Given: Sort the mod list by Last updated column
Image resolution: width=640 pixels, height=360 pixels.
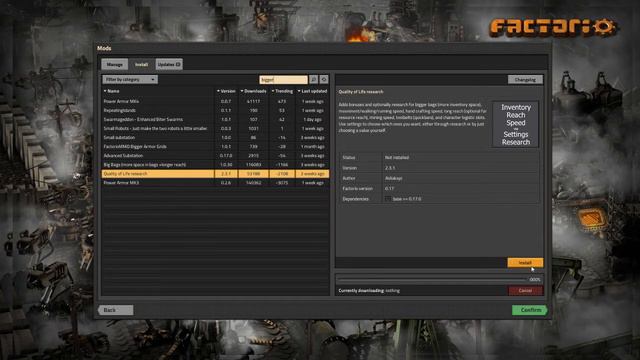Looking at the screenshot, I should click(312, 91).
